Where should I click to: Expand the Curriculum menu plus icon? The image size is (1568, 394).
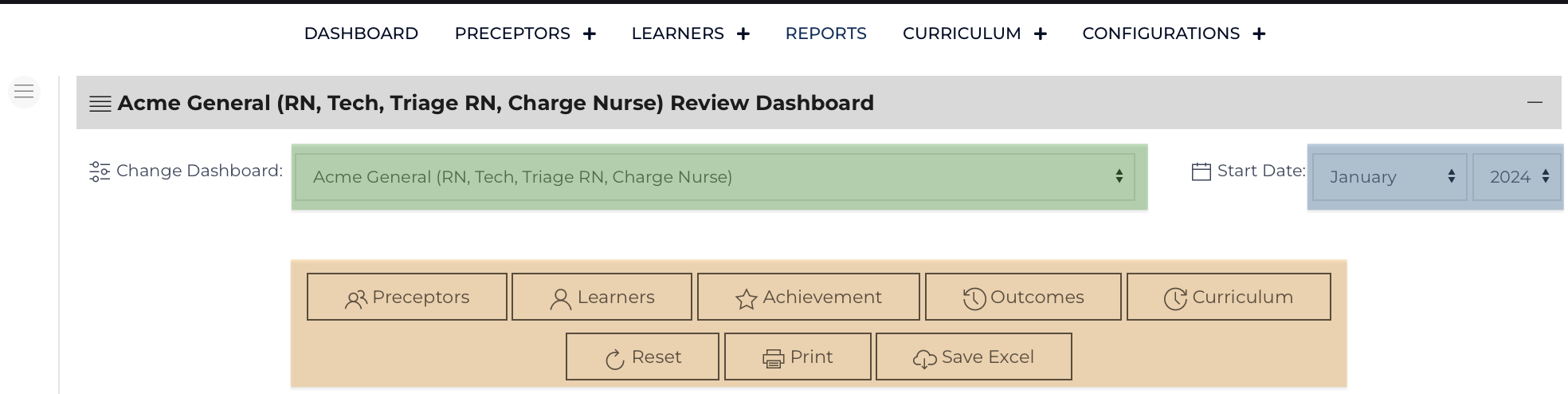click(1041, 33)
